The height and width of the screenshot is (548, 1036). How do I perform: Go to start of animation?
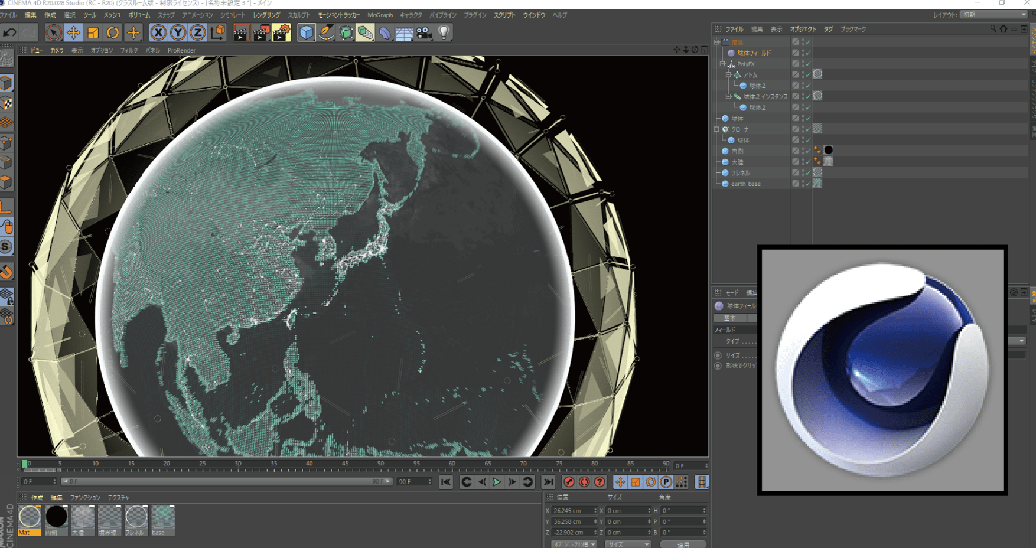446,482
